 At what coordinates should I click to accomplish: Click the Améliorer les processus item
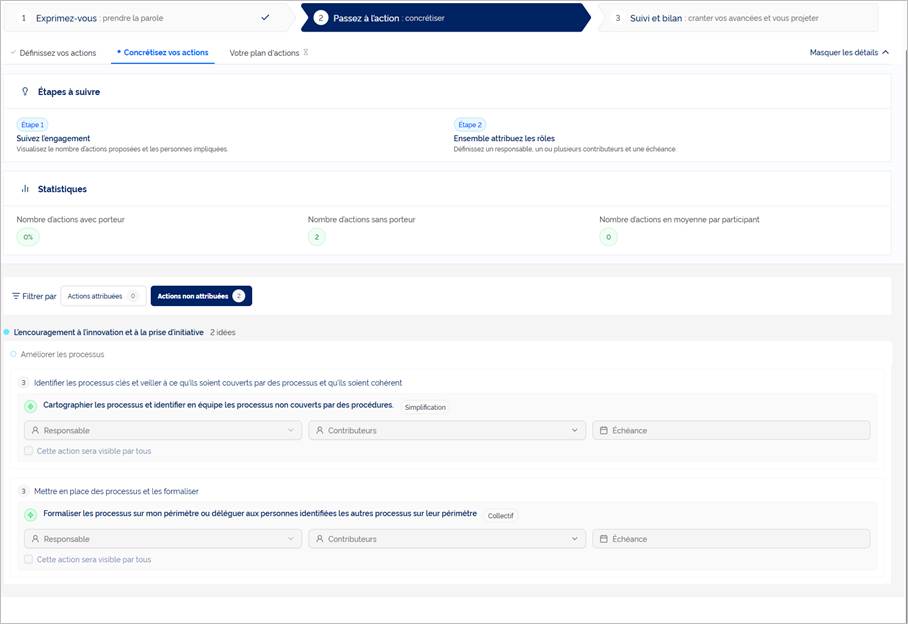point(62,354)
